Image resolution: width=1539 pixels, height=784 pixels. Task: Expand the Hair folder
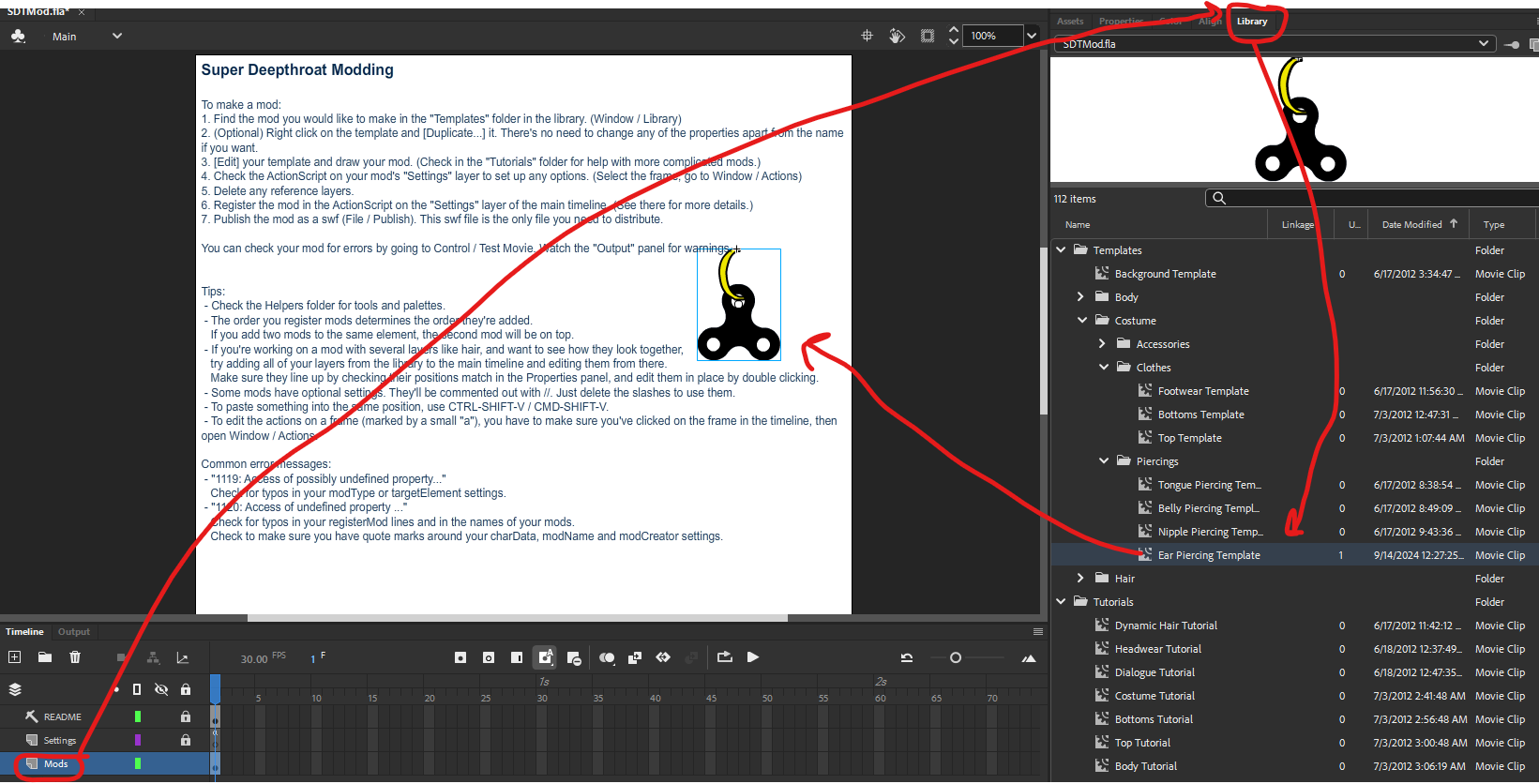(1081, 579)
